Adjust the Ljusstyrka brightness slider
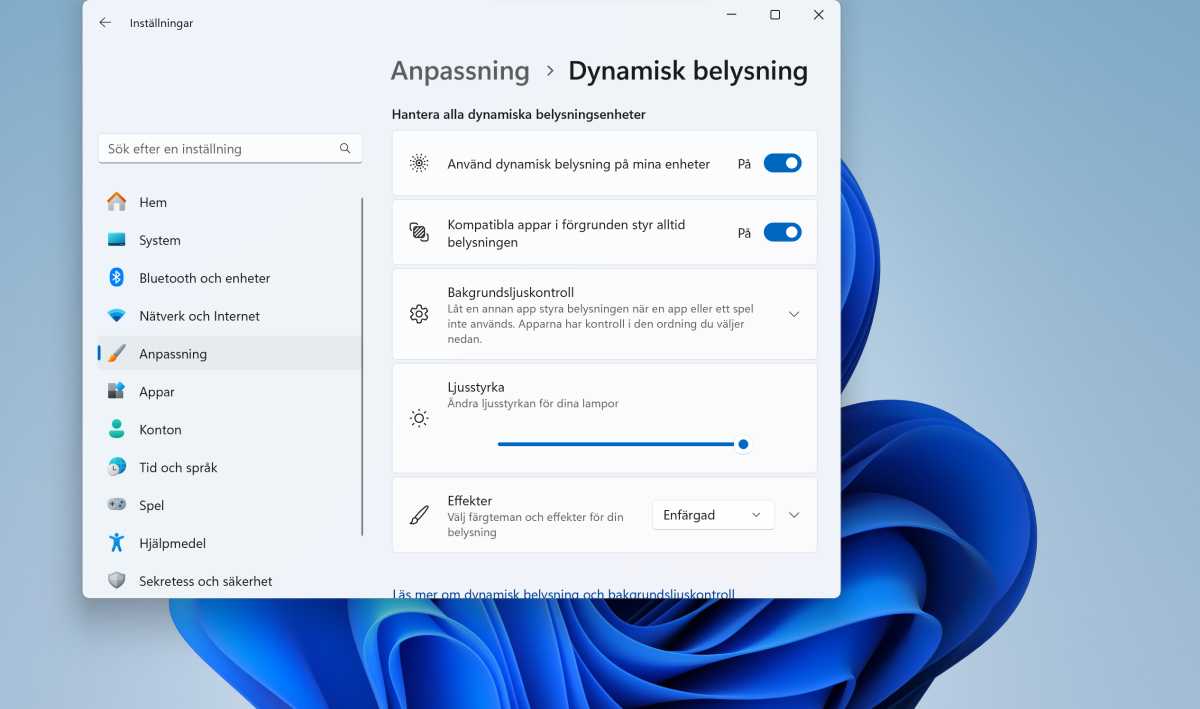Viewport: 1200px width, 709px height. tap(743, 444)
